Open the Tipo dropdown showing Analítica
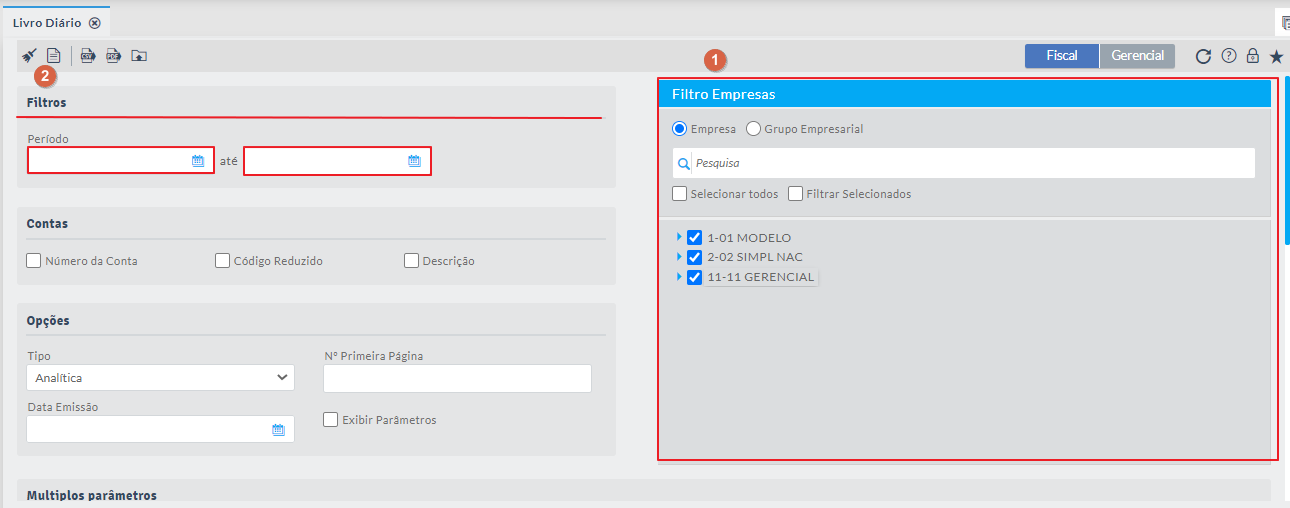The width and height of the screenshot is (1290, 508). click(160, 378)
